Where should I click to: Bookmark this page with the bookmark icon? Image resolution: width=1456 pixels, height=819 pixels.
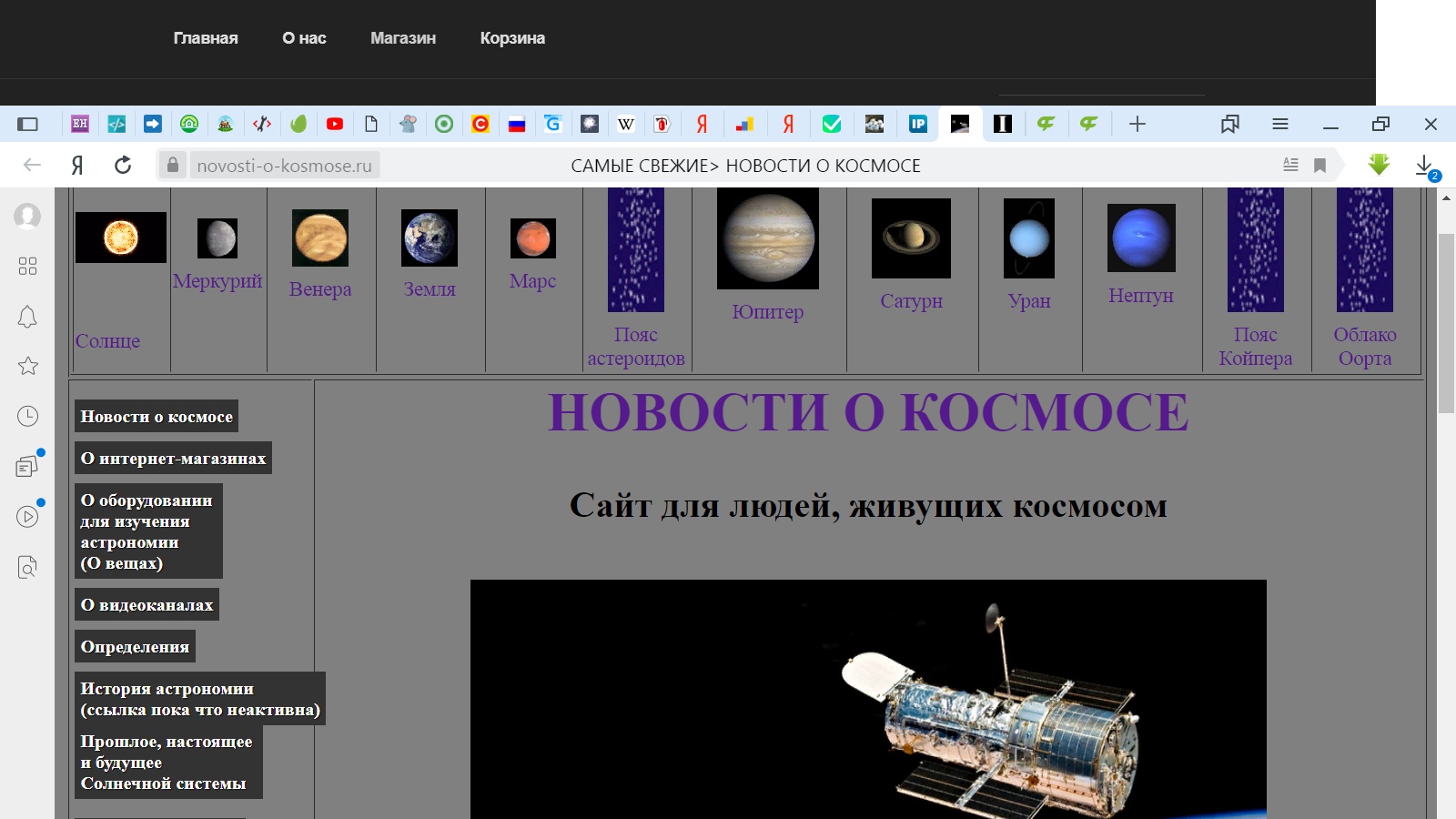[1319, 165]
